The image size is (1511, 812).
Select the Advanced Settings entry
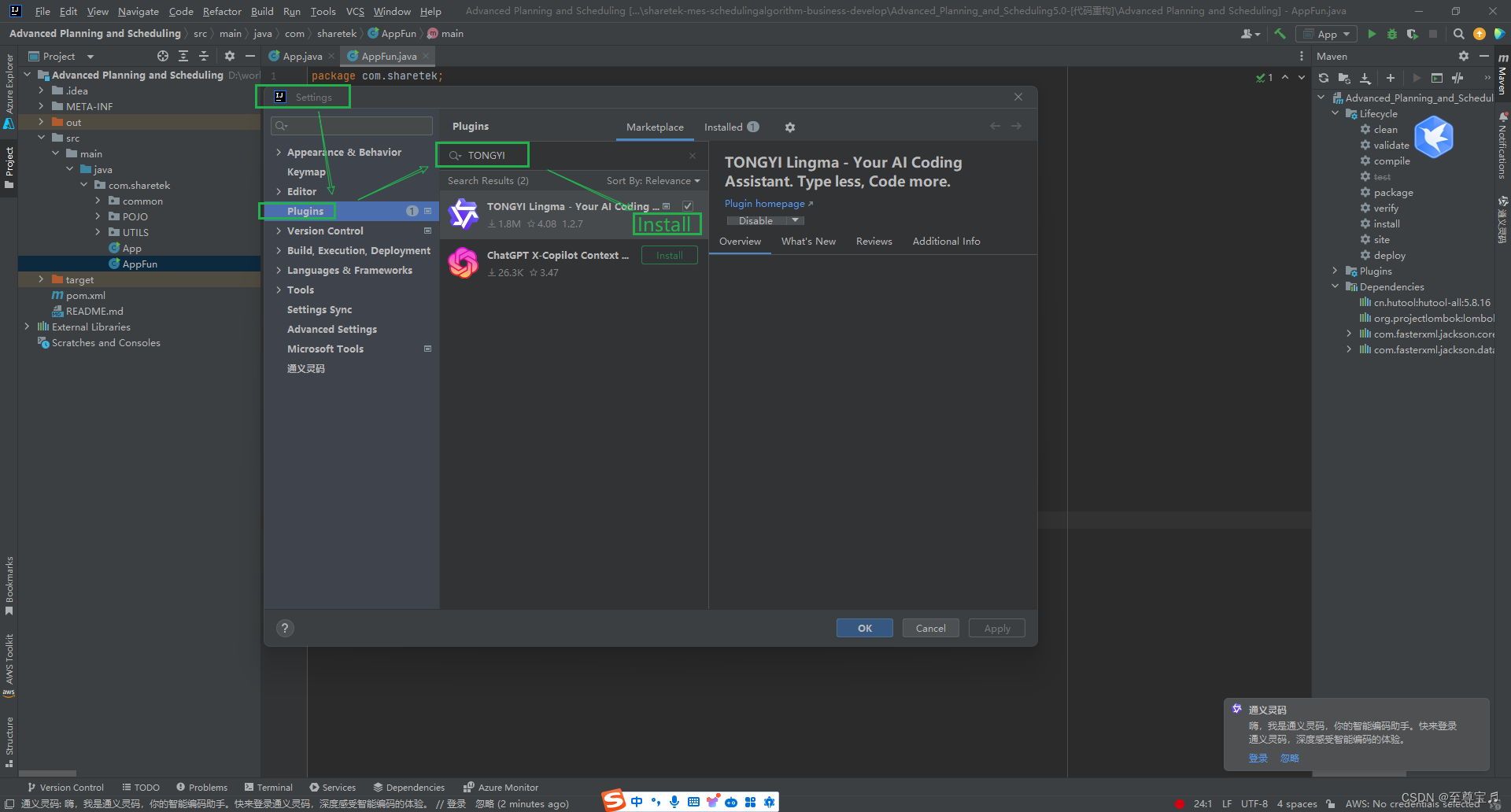click(331, 330)
